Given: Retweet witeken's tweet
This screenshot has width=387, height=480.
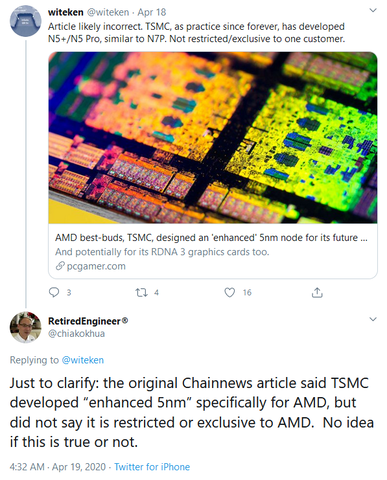Looking at the screenshot, I should pyautogui.click(x=141, y=293).
